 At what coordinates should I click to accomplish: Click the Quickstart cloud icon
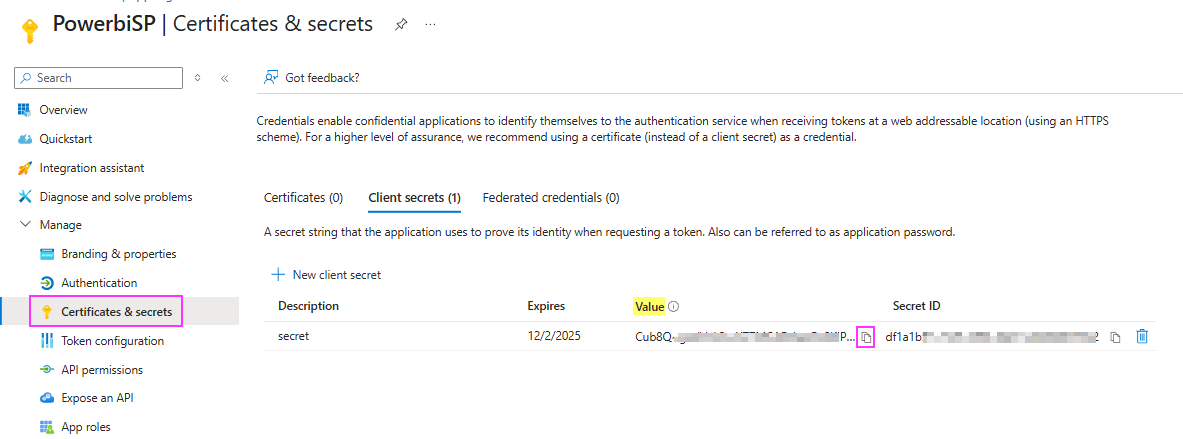pos(25,139)
